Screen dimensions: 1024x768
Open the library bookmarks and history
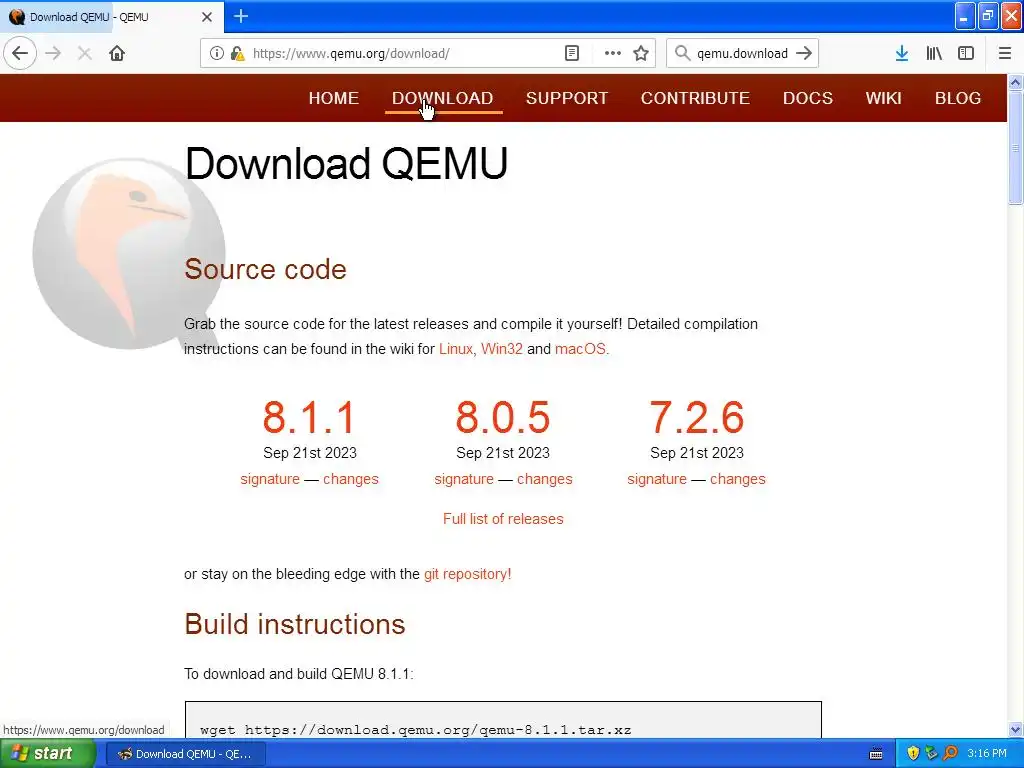click(x=934, y=53)
